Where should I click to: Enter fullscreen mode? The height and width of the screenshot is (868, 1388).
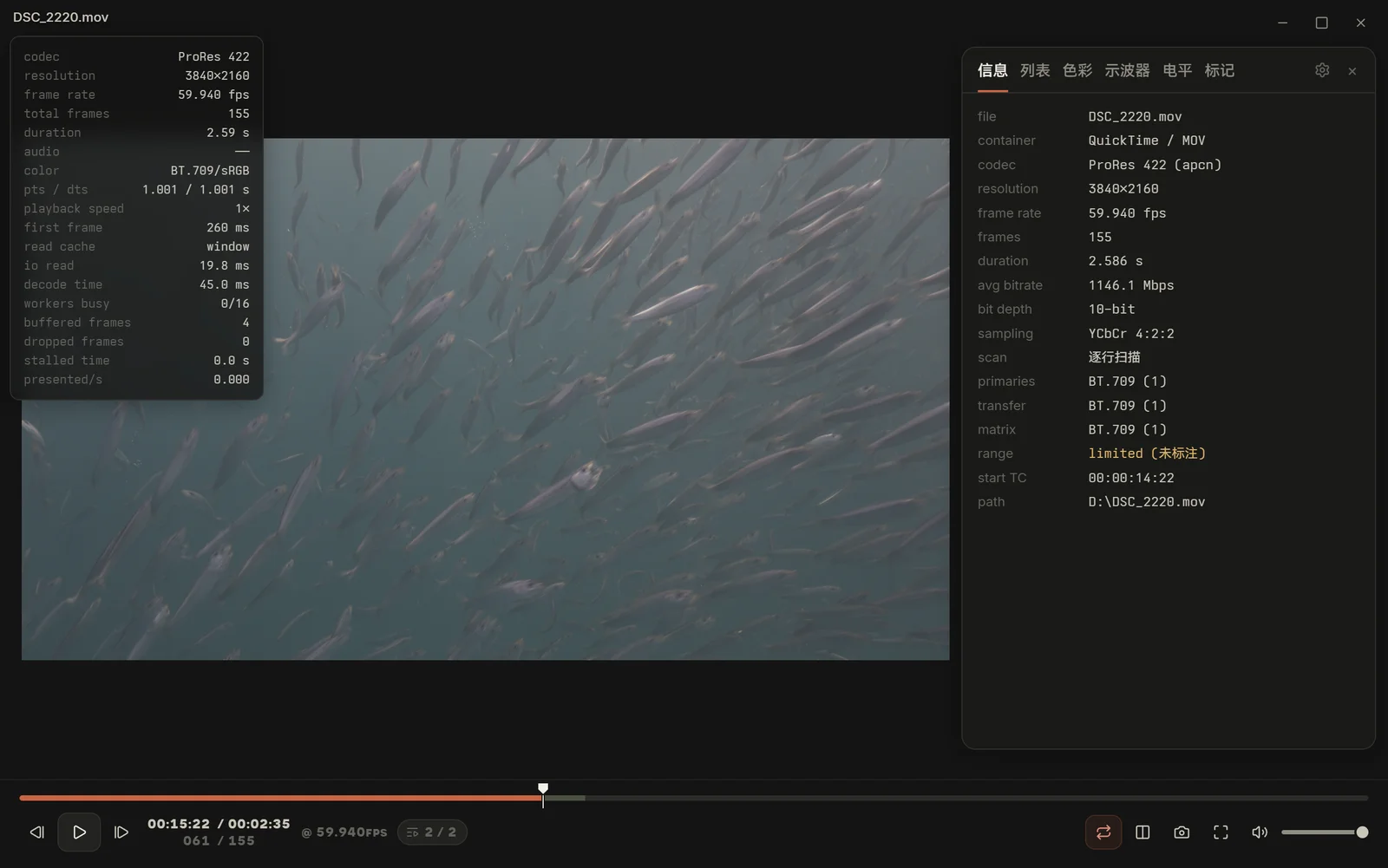click(1221, 832)
